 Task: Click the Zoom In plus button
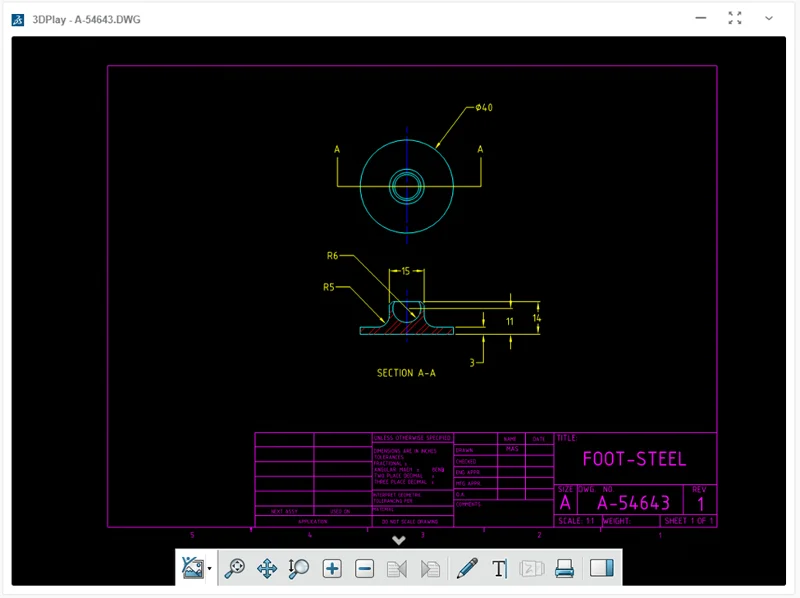tap(332, 568)
